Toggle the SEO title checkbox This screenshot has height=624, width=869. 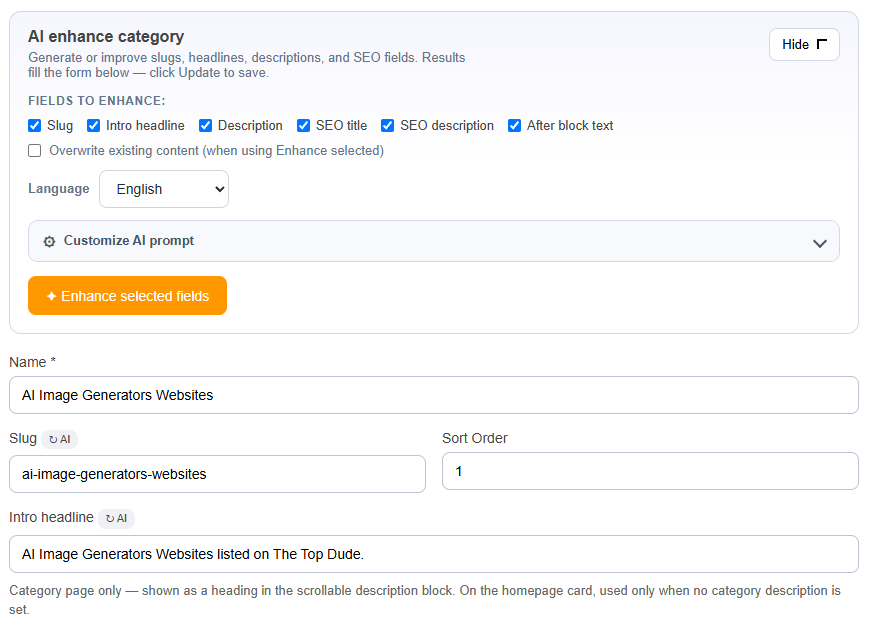pos(303,126)
